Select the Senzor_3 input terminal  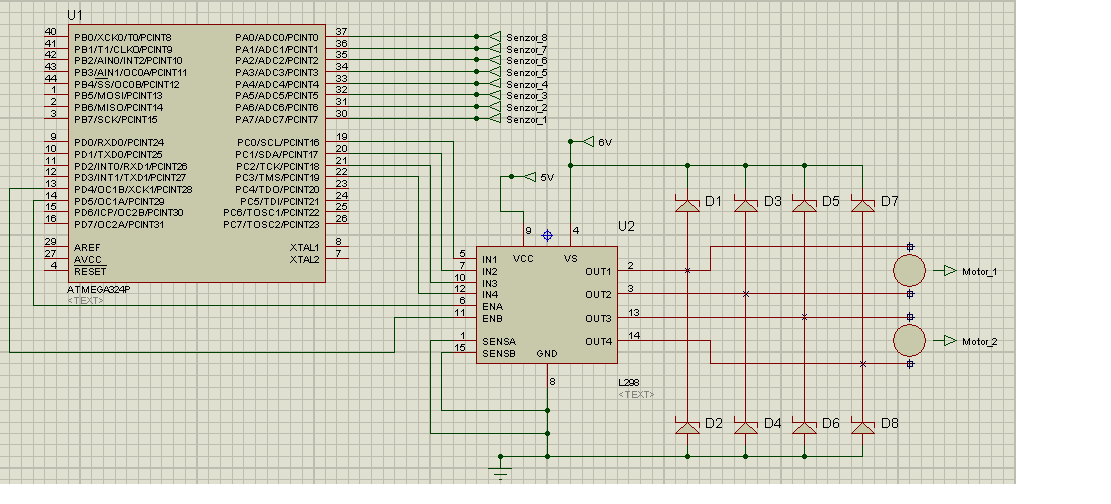495,96
